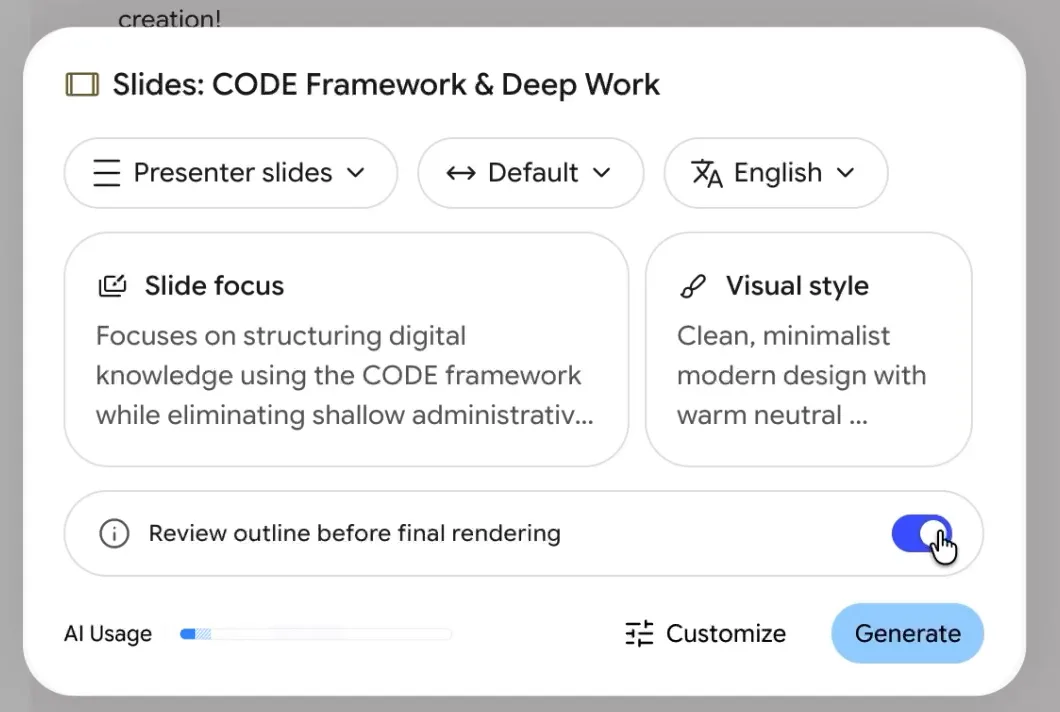Click the Focuses on structuring digital description text
Image resolution: width=1060 pixels, height=712 pixels.
tap(345, 376)
